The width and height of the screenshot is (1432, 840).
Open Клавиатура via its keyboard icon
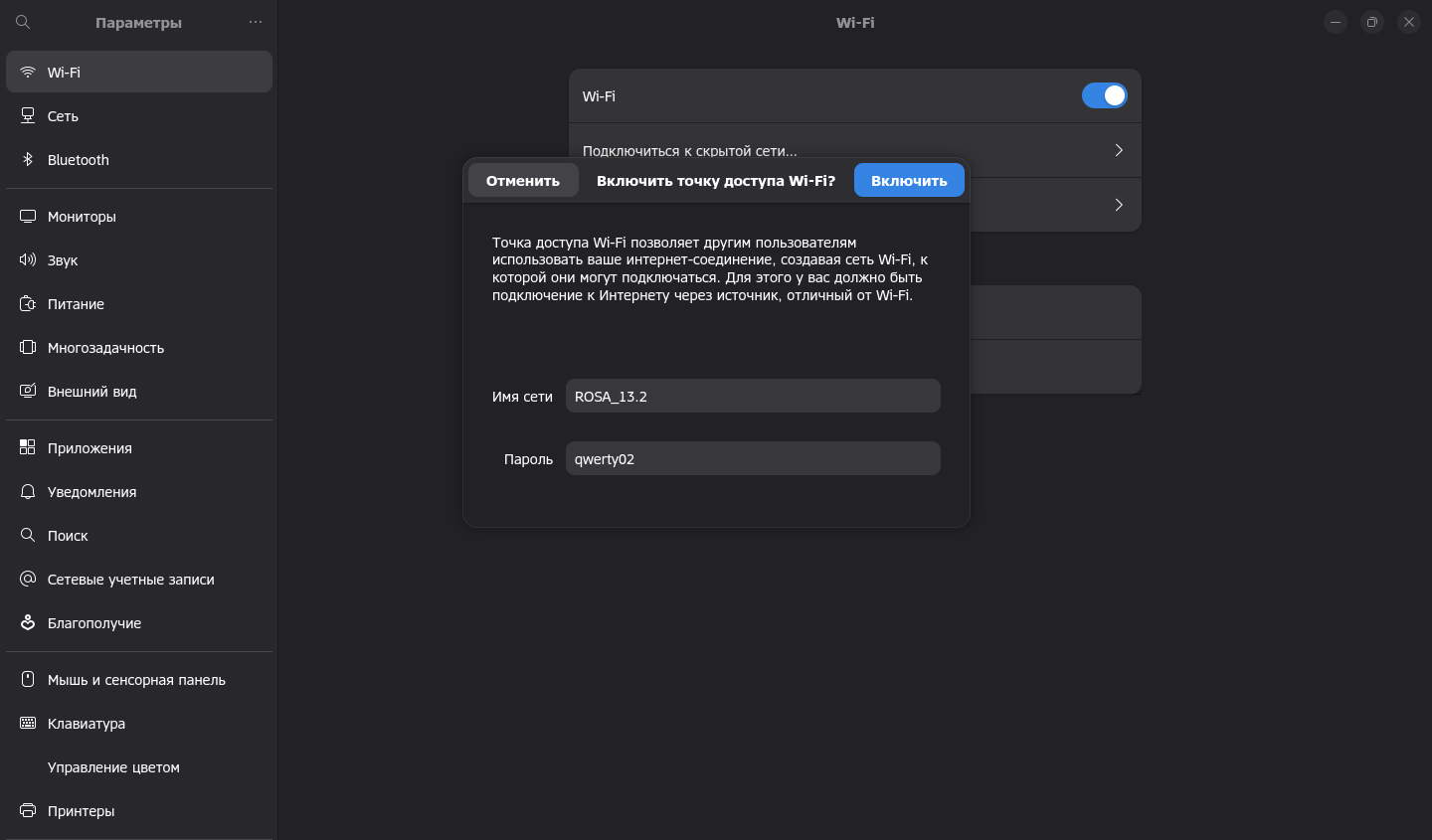tap(28, 723)
